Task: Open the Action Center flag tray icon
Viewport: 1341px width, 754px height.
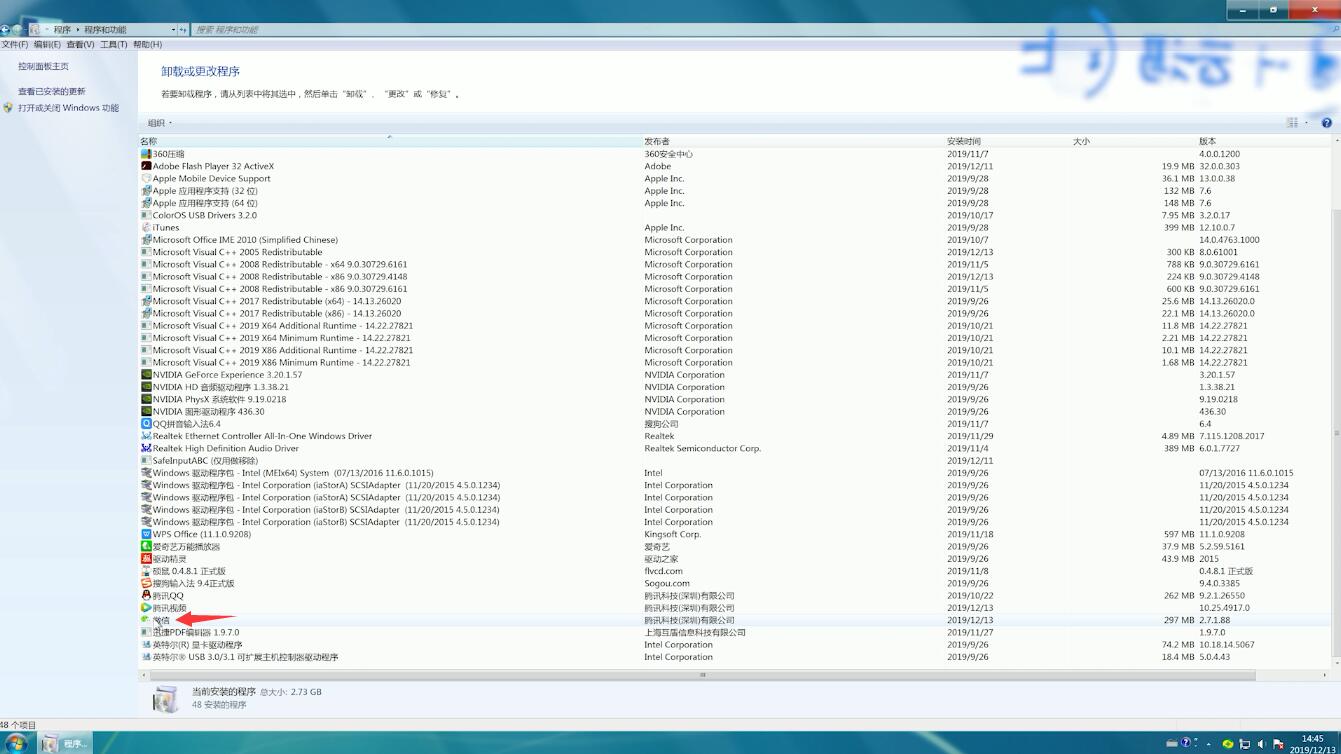Action: click(x=1278, y=744)
